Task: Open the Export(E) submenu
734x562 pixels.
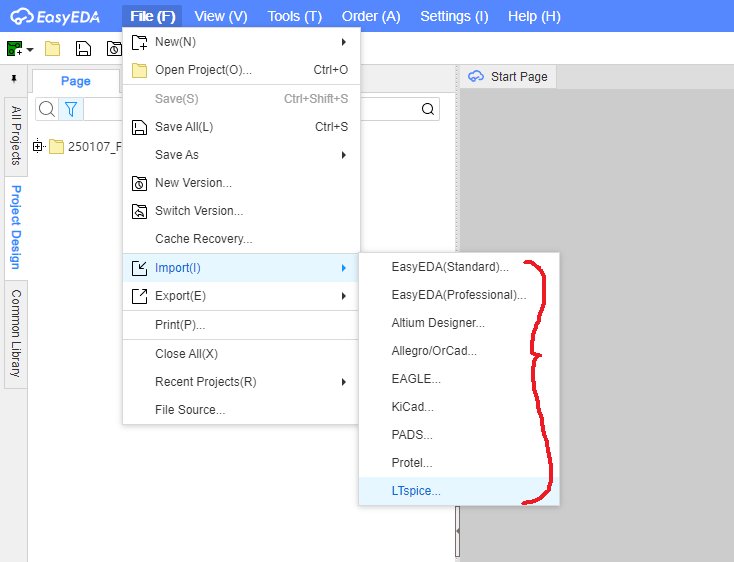Action: (241, 296)
